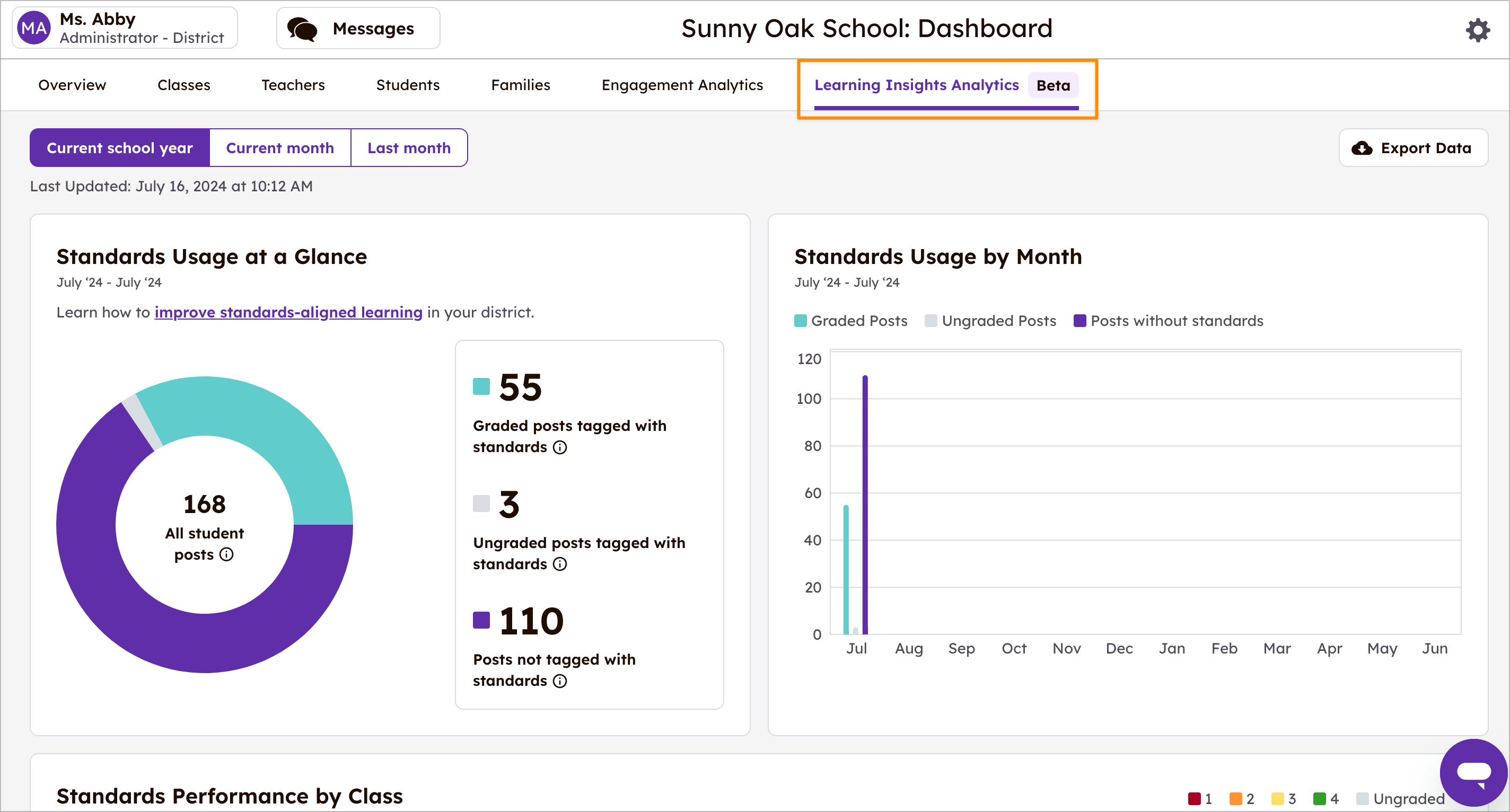Open the purple chat support bubble
The image size is (1510, 812).
1473,772
